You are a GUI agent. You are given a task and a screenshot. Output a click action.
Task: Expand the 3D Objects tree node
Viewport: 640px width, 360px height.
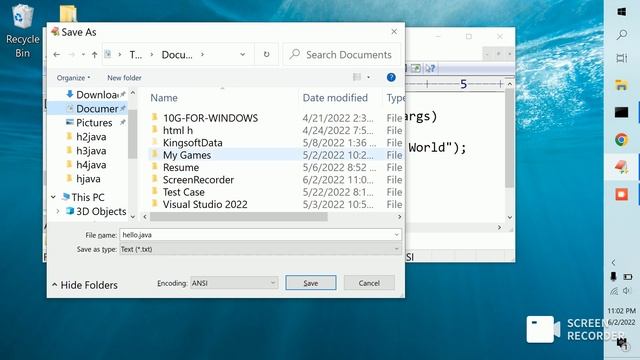click(58, 211)
